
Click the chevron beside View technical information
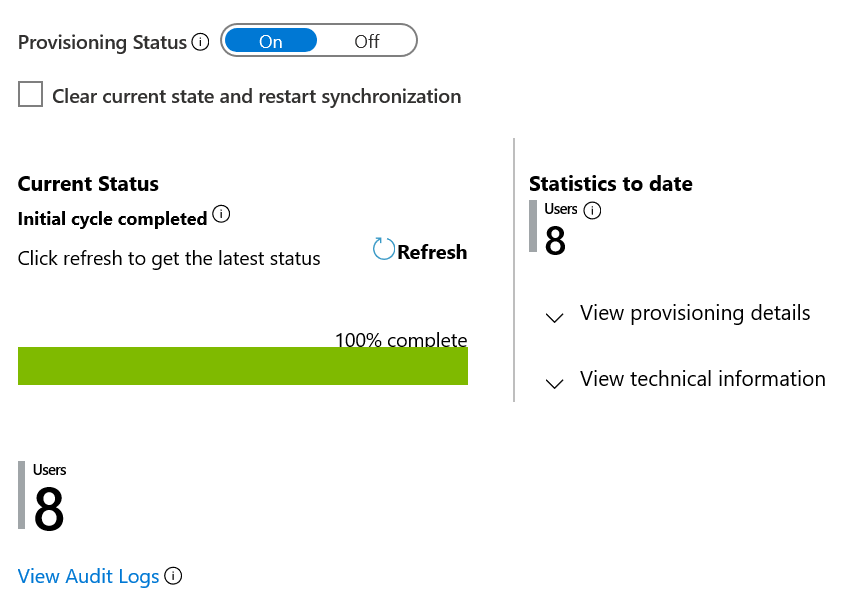tap(554, 384)
